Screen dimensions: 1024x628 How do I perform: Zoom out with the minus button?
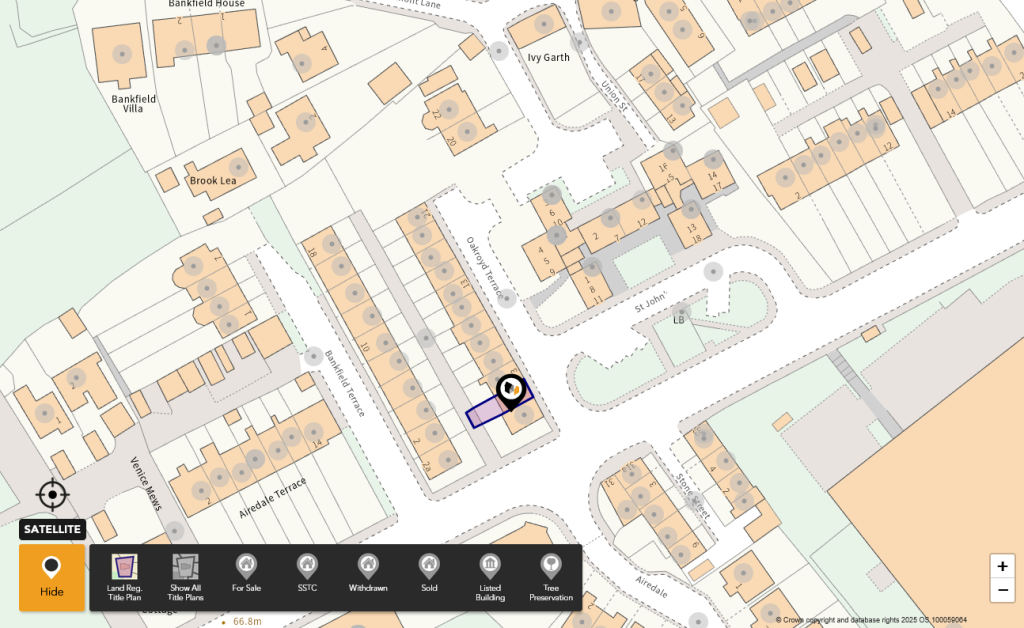tap(1002, 590)
